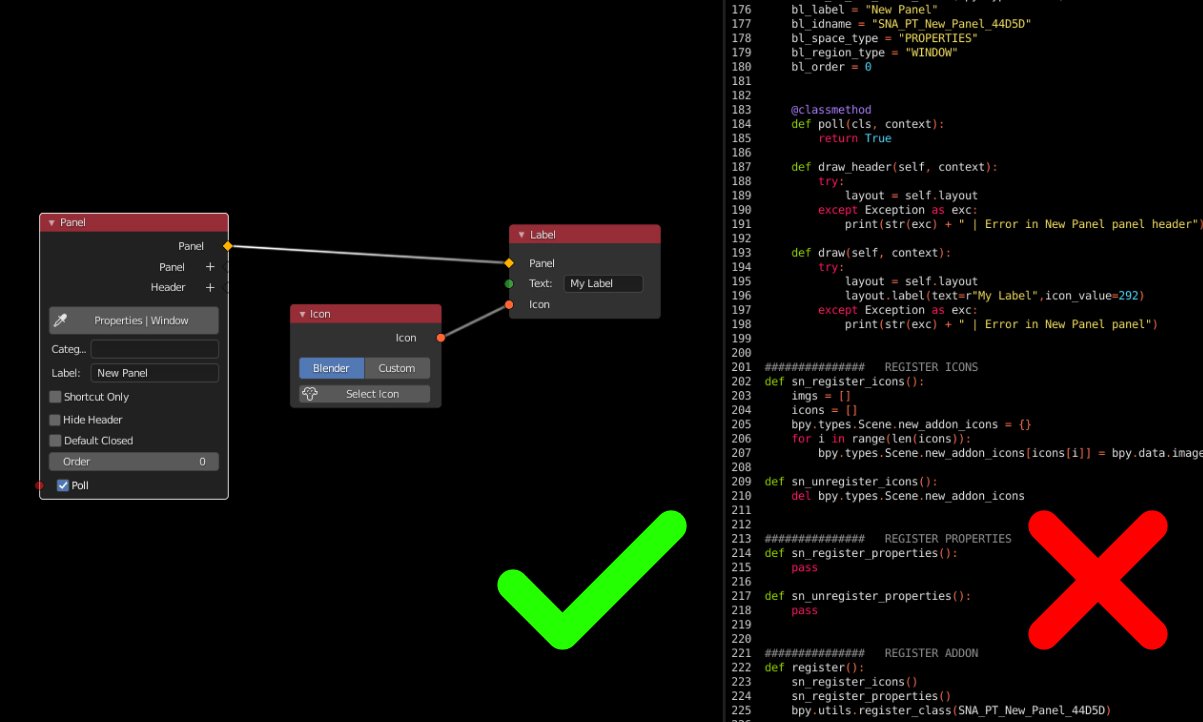1203x722 pixels.
Task: Click the Blender logo on Select Icon button
Action: click(x=310, y=393)
